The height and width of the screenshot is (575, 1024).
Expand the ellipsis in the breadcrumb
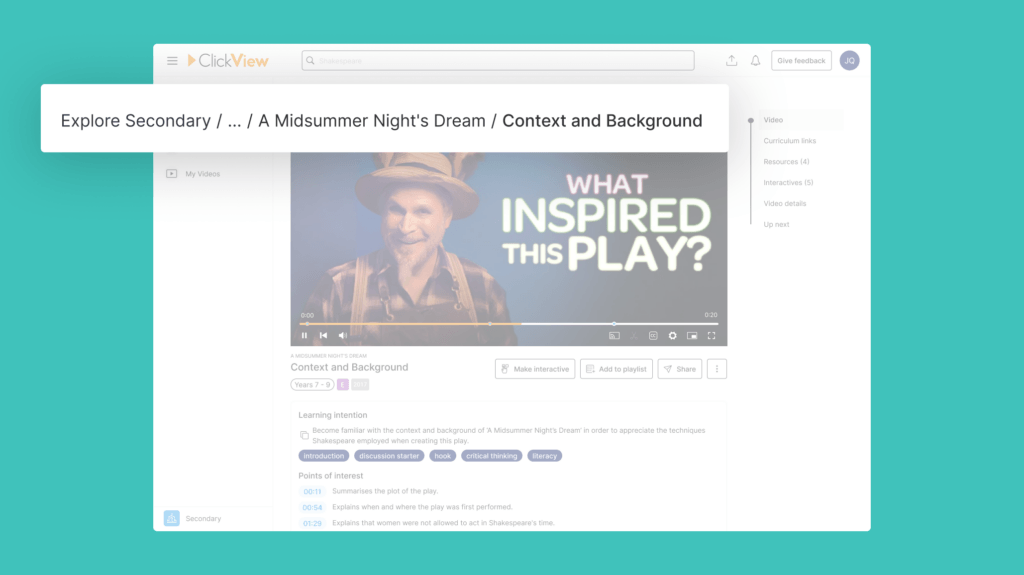234,121
